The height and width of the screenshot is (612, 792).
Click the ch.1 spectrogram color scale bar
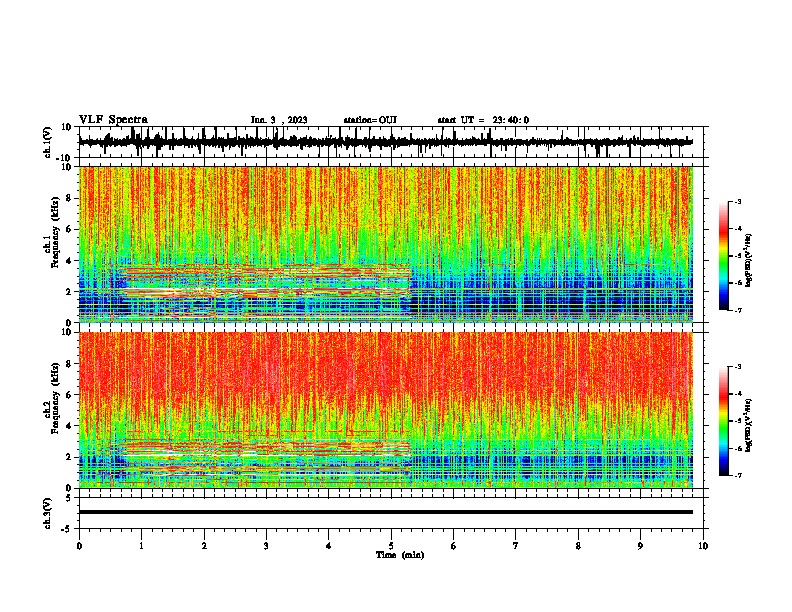pos(723,256)
